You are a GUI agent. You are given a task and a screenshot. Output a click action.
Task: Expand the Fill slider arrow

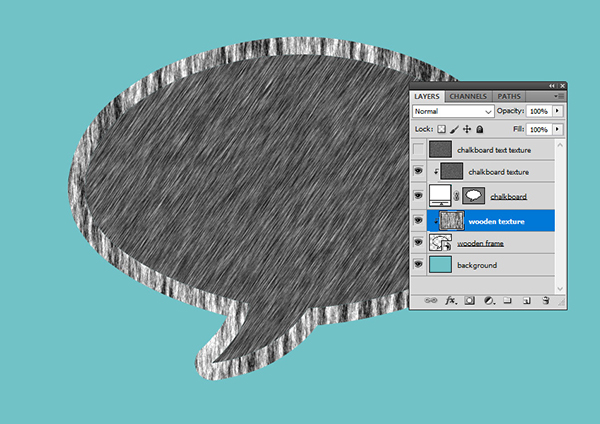pyautogui.click(x=557, y=130)
